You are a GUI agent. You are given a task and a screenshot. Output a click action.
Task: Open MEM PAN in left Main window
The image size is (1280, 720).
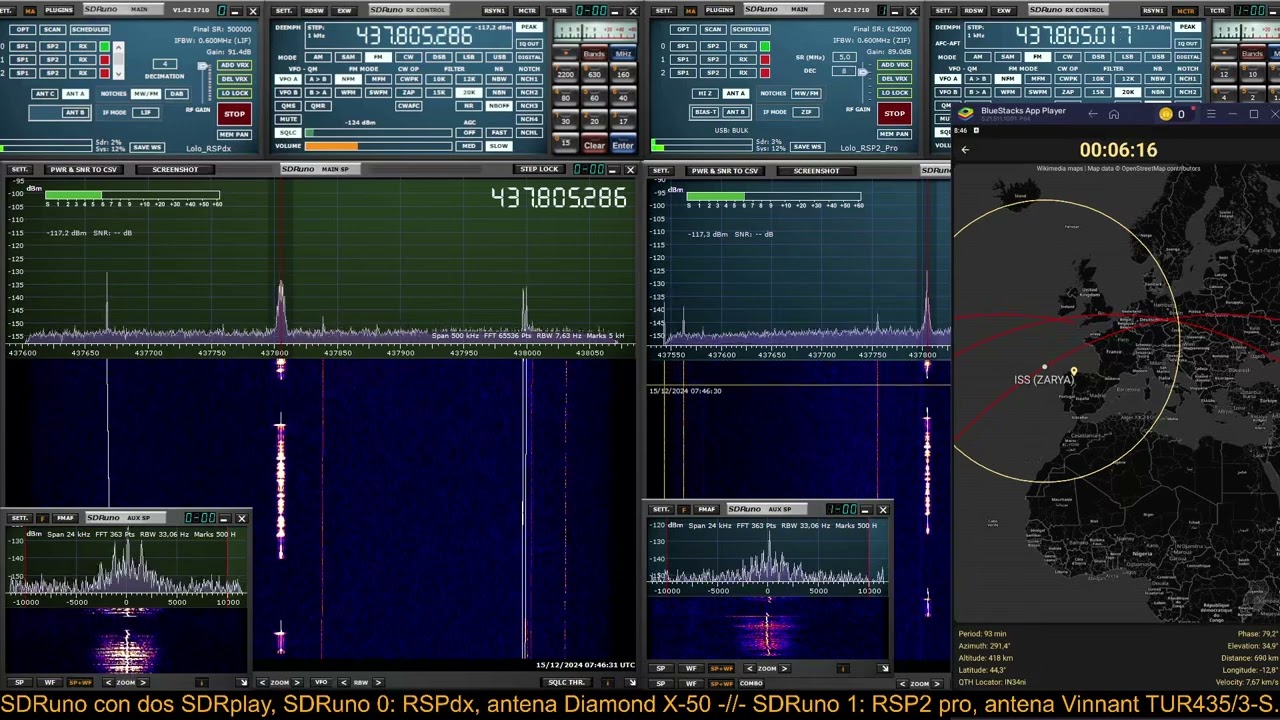[x=234, y=135]
